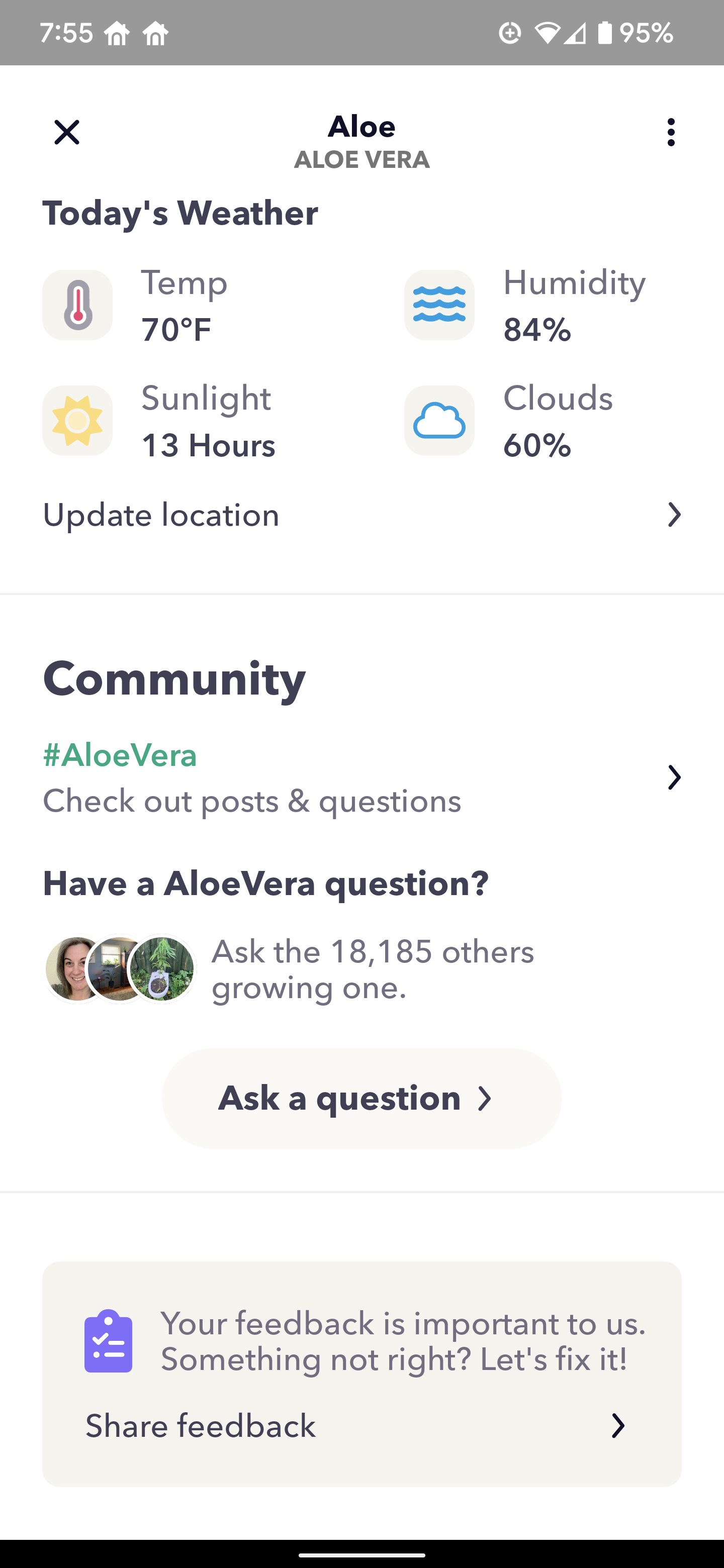The height and width of the screenshot is (1568, 724).
Task: Open the three-dot overflow menu
Action: [x=670, y=132]
